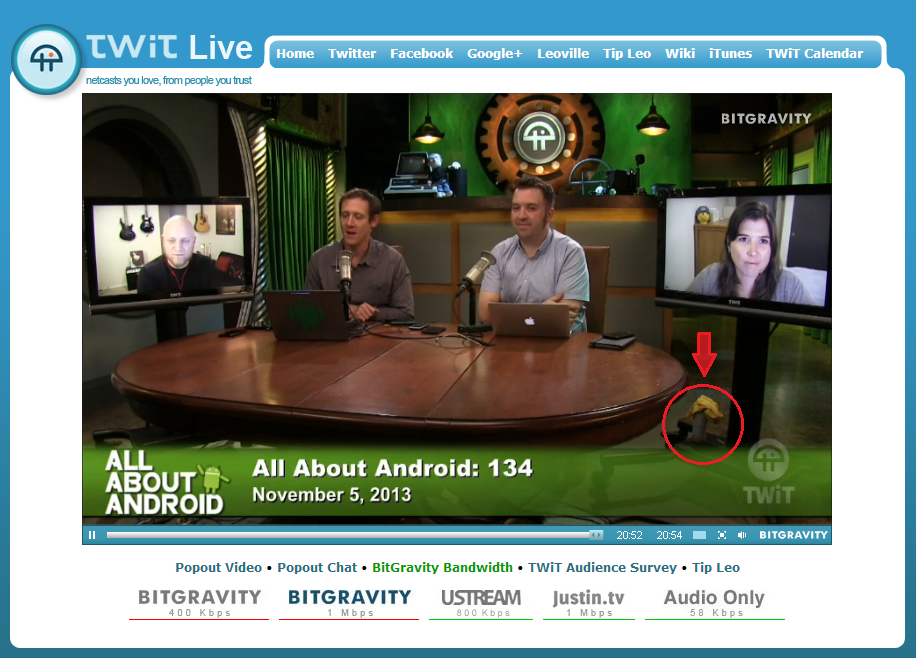This screenshot has width=916, height=658.
Task: Select the Audio Only 58 Kbps stream
Action: (x=714, y=602)
